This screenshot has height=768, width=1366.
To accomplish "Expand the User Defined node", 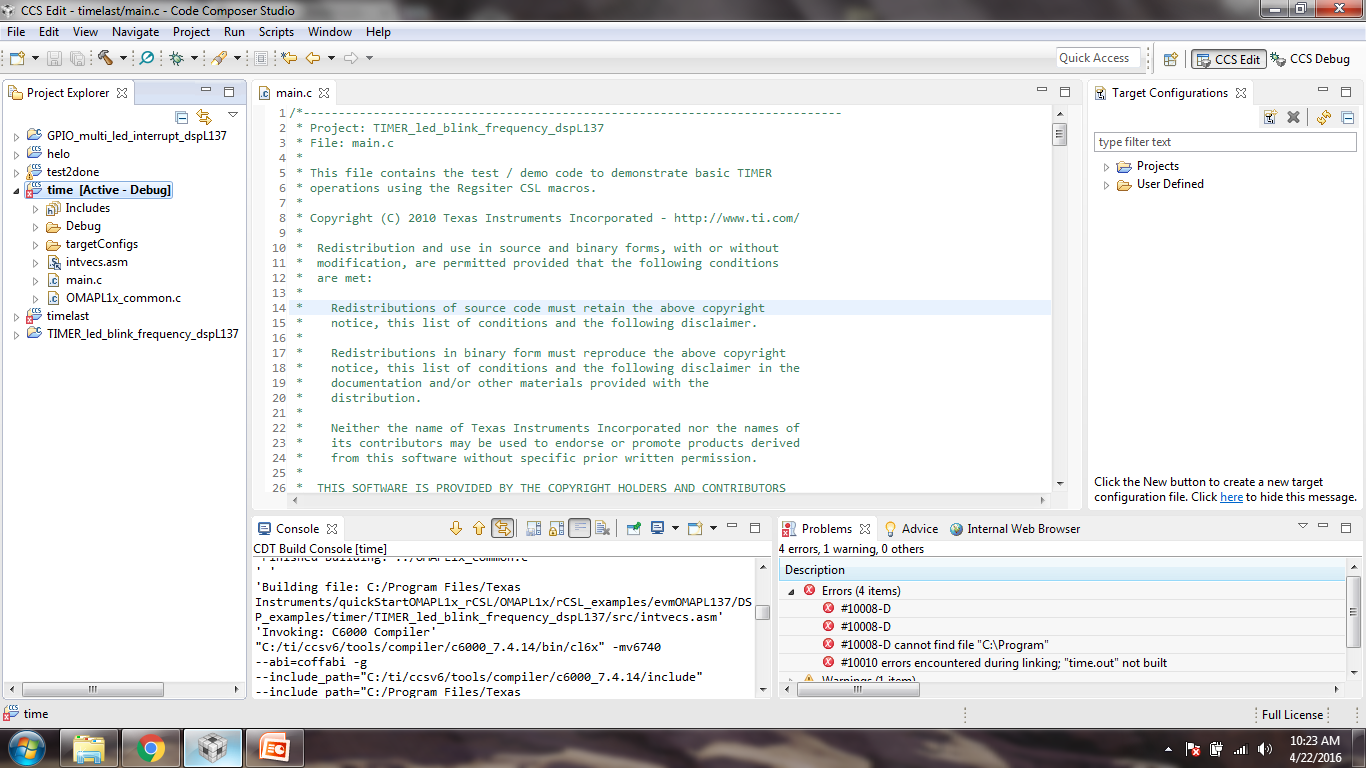I will click(x=1106, y=184).
